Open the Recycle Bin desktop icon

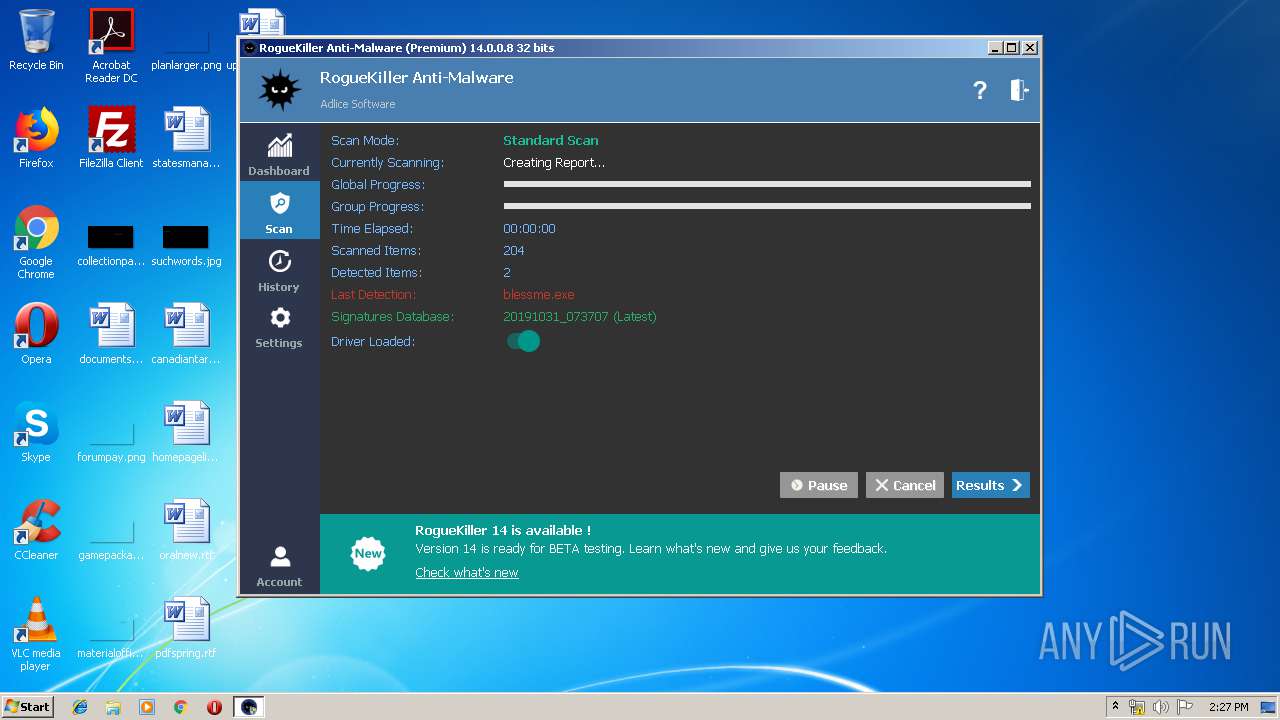36,40
